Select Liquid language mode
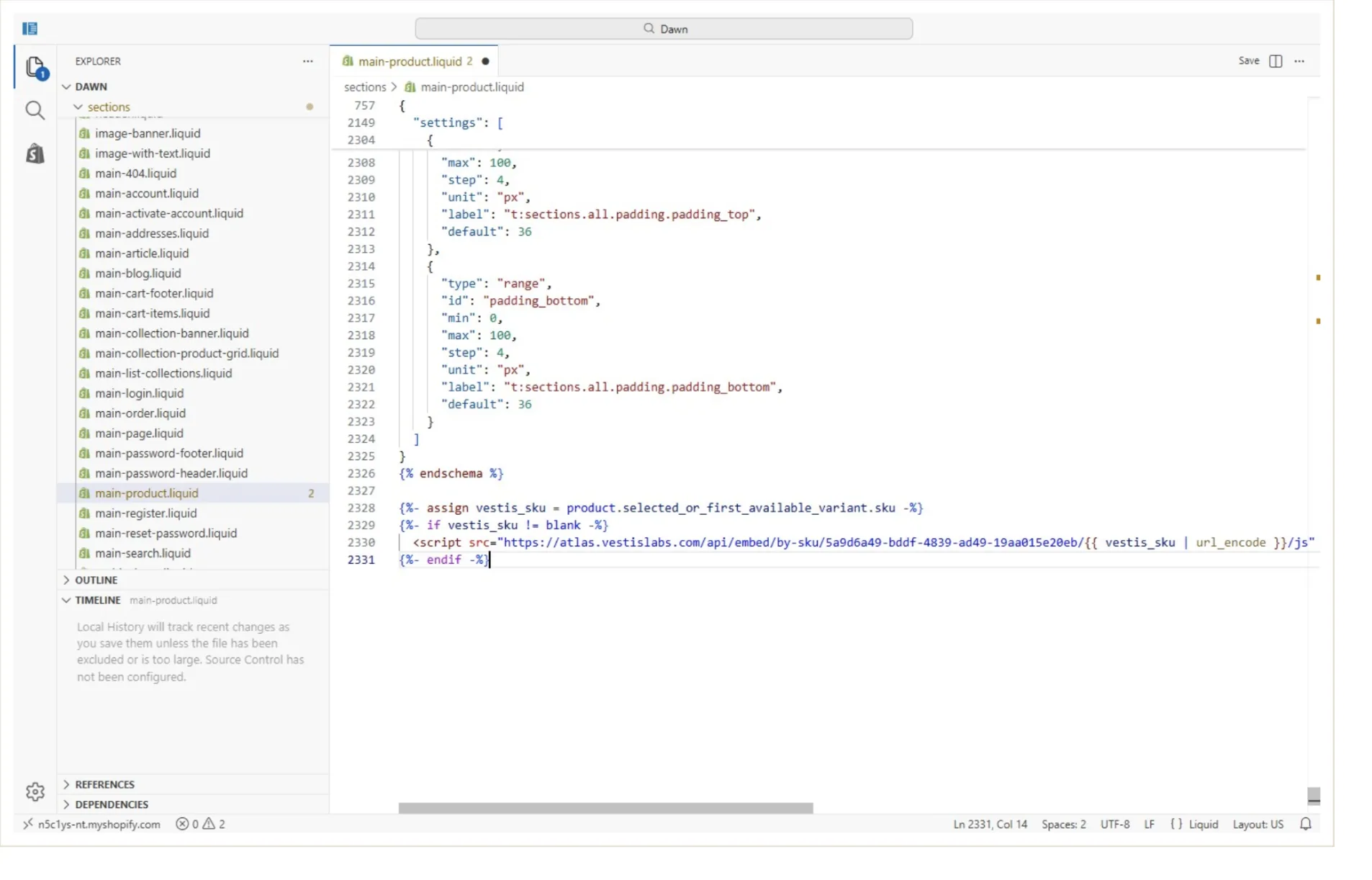Screen dimensions: 1372x880 click(1203, 824)
